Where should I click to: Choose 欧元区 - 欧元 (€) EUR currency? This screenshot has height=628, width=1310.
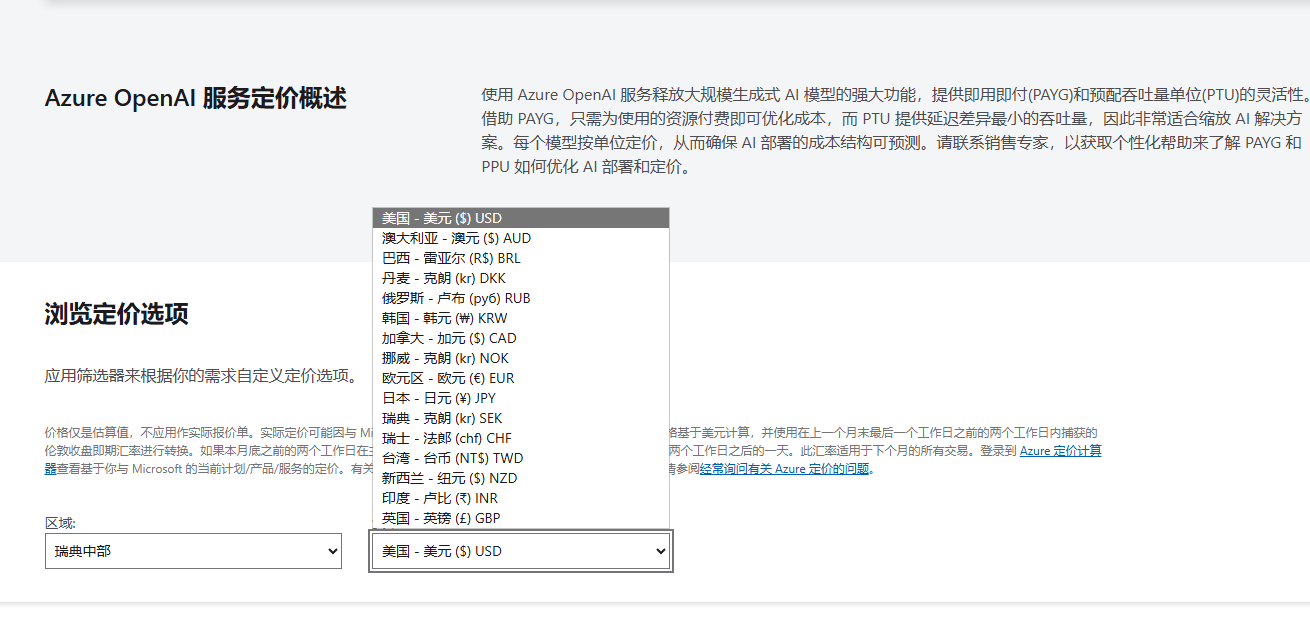click(x=520, y=378)
